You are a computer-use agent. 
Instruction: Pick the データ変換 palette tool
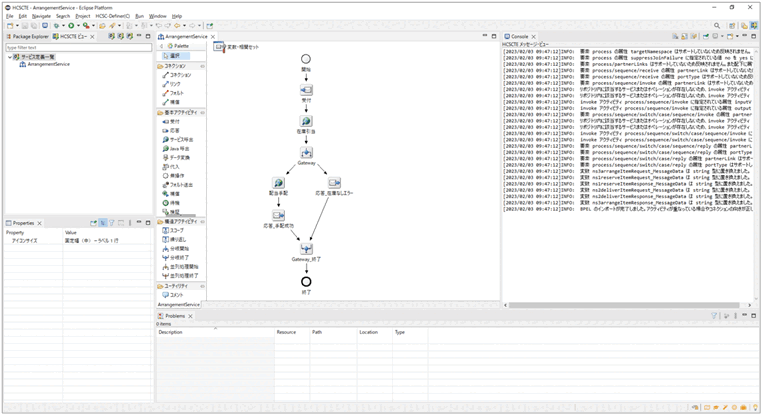182,157
